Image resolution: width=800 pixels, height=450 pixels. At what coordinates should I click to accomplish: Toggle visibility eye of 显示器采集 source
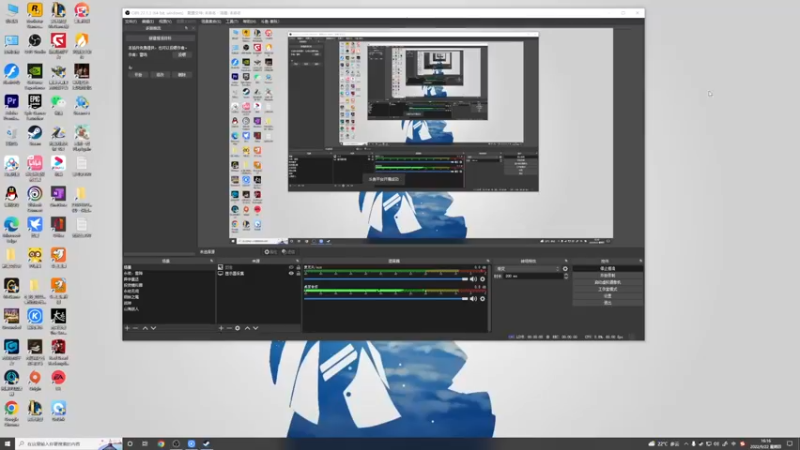click(x=291, y=273)
